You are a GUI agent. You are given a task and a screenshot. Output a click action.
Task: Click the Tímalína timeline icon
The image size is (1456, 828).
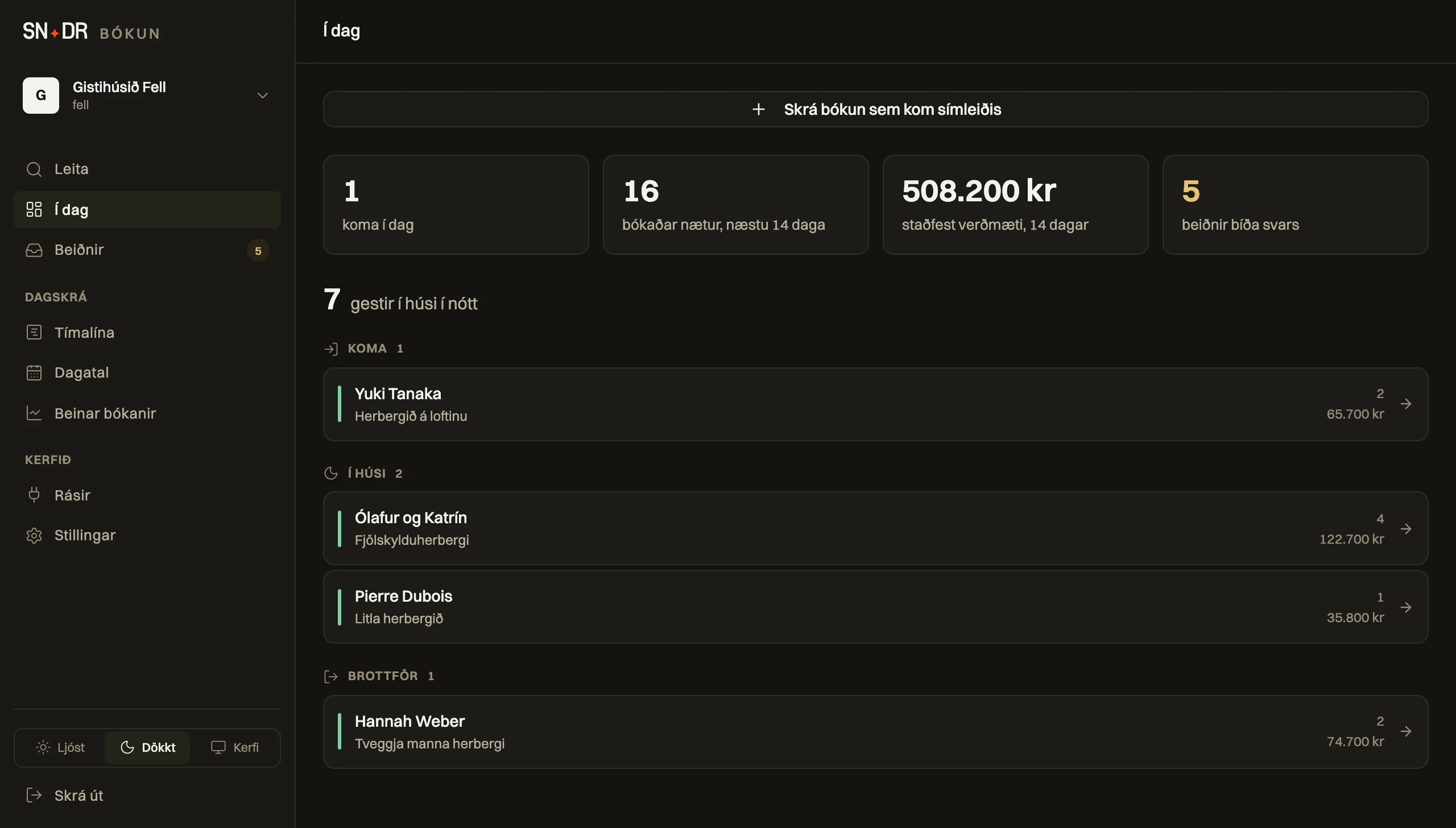point(34,332)
